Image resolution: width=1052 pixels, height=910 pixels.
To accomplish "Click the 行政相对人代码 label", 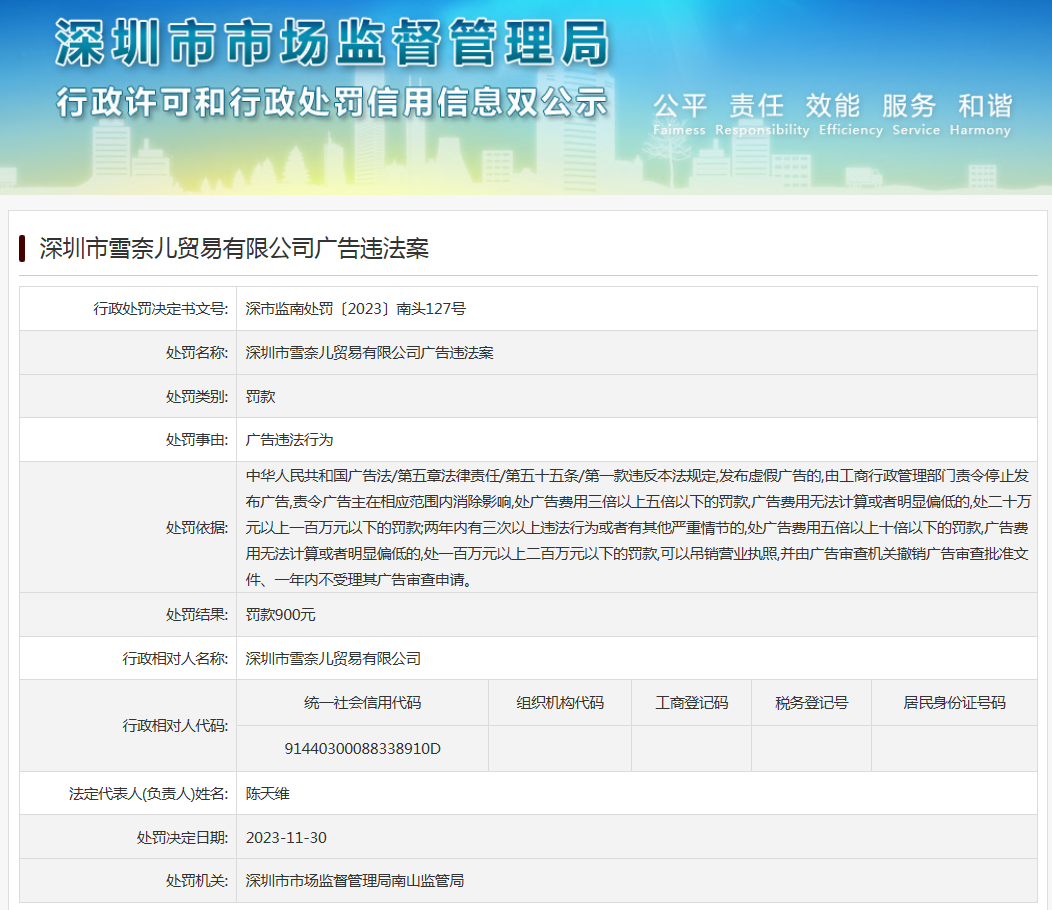I will [175, 725].
